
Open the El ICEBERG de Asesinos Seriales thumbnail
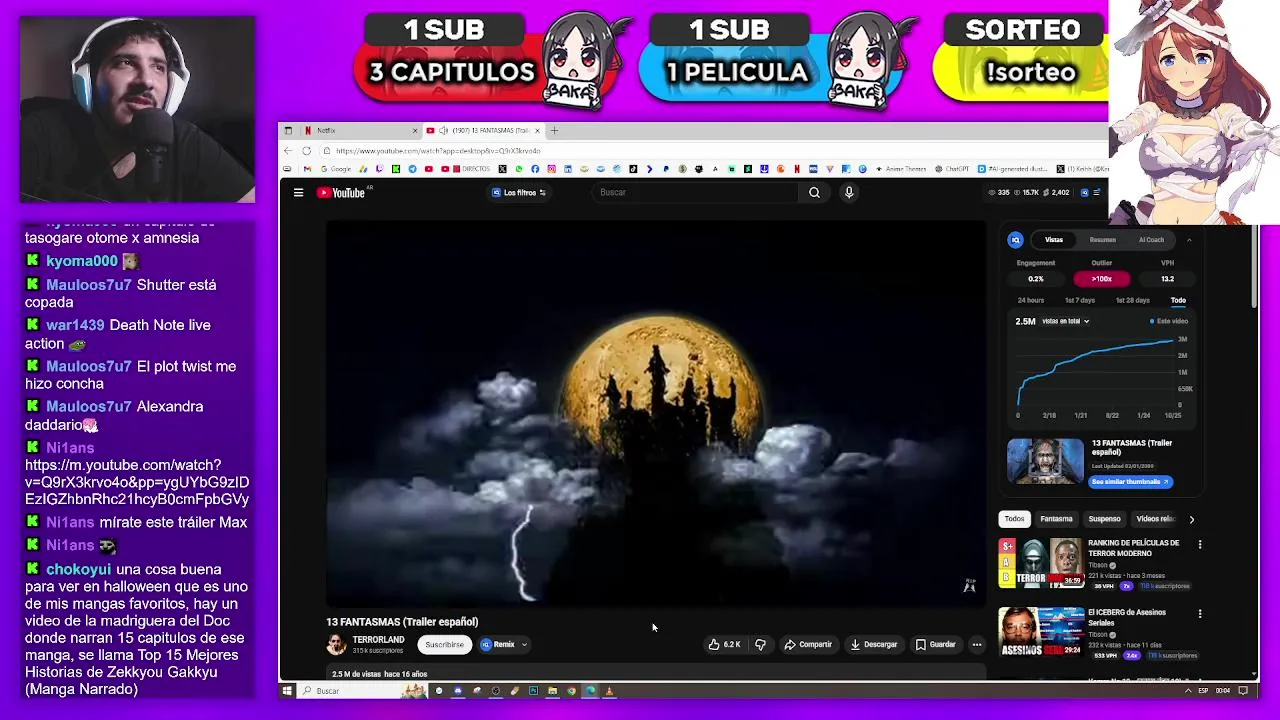coord(1040,632)
